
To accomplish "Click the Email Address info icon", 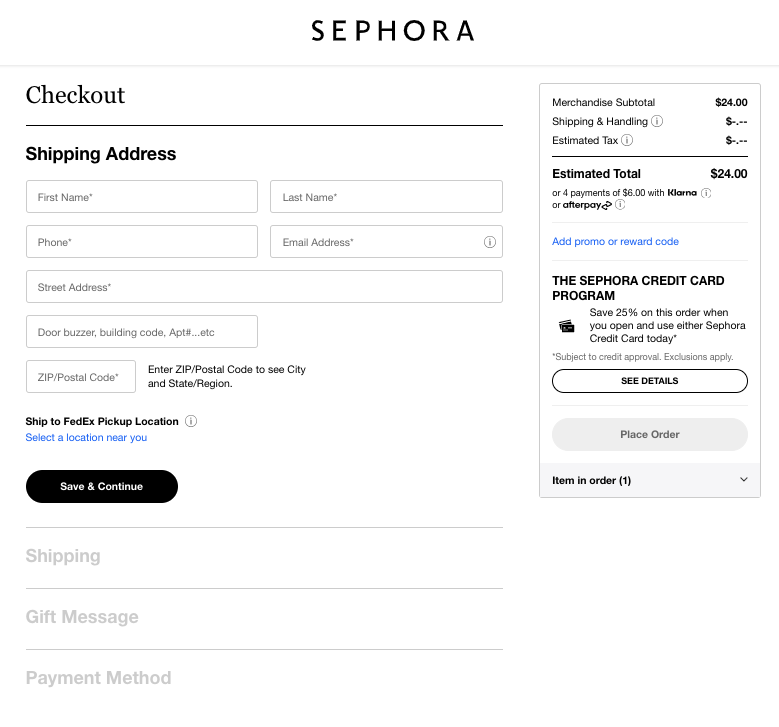I will [490, 242].
